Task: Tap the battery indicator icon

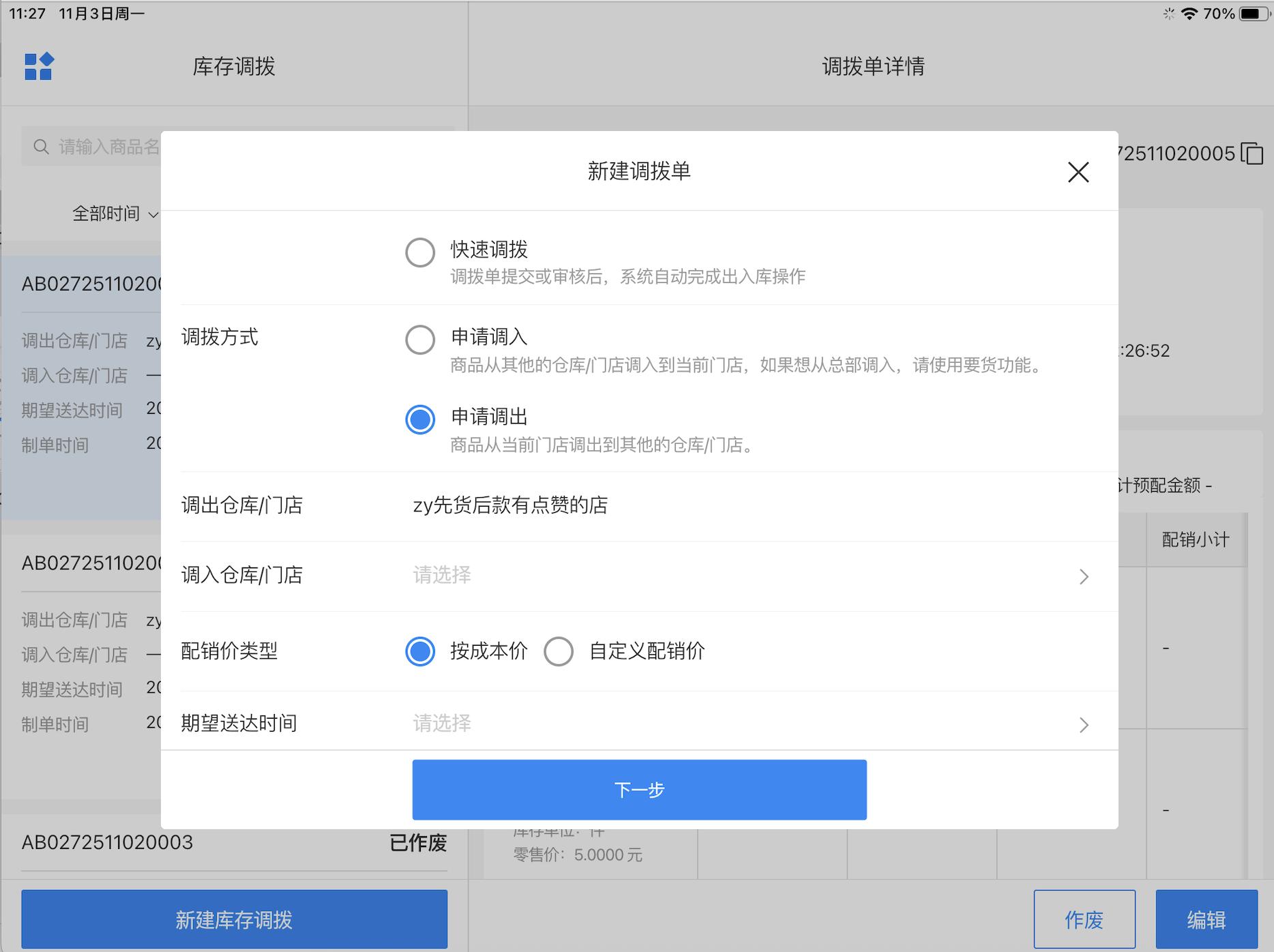Action: click(1253, 14)
